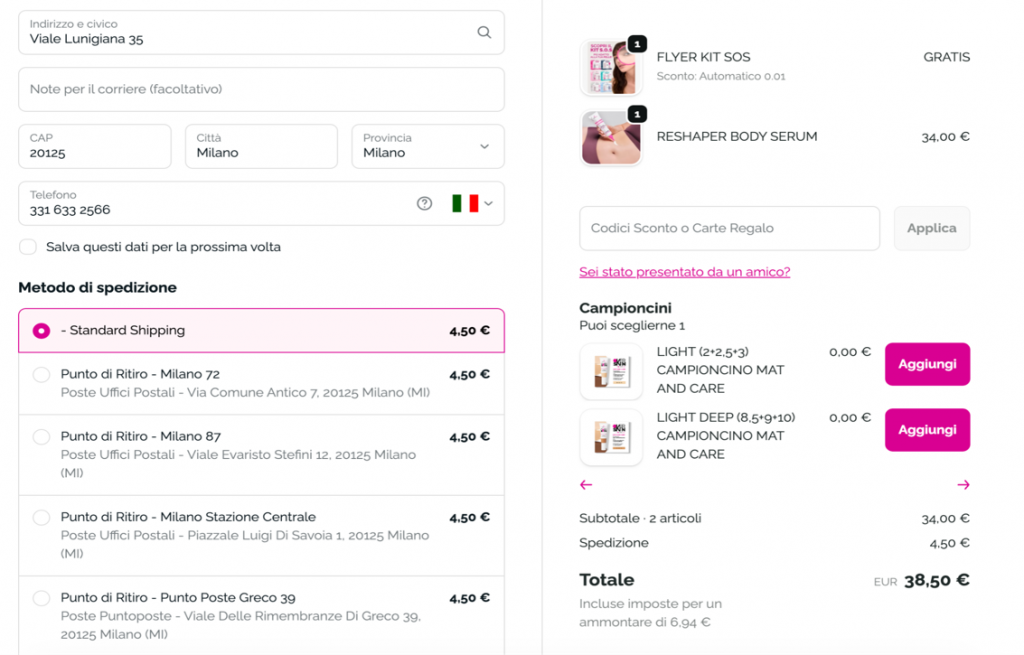Click the phone help question mark icon

(424, 203)
